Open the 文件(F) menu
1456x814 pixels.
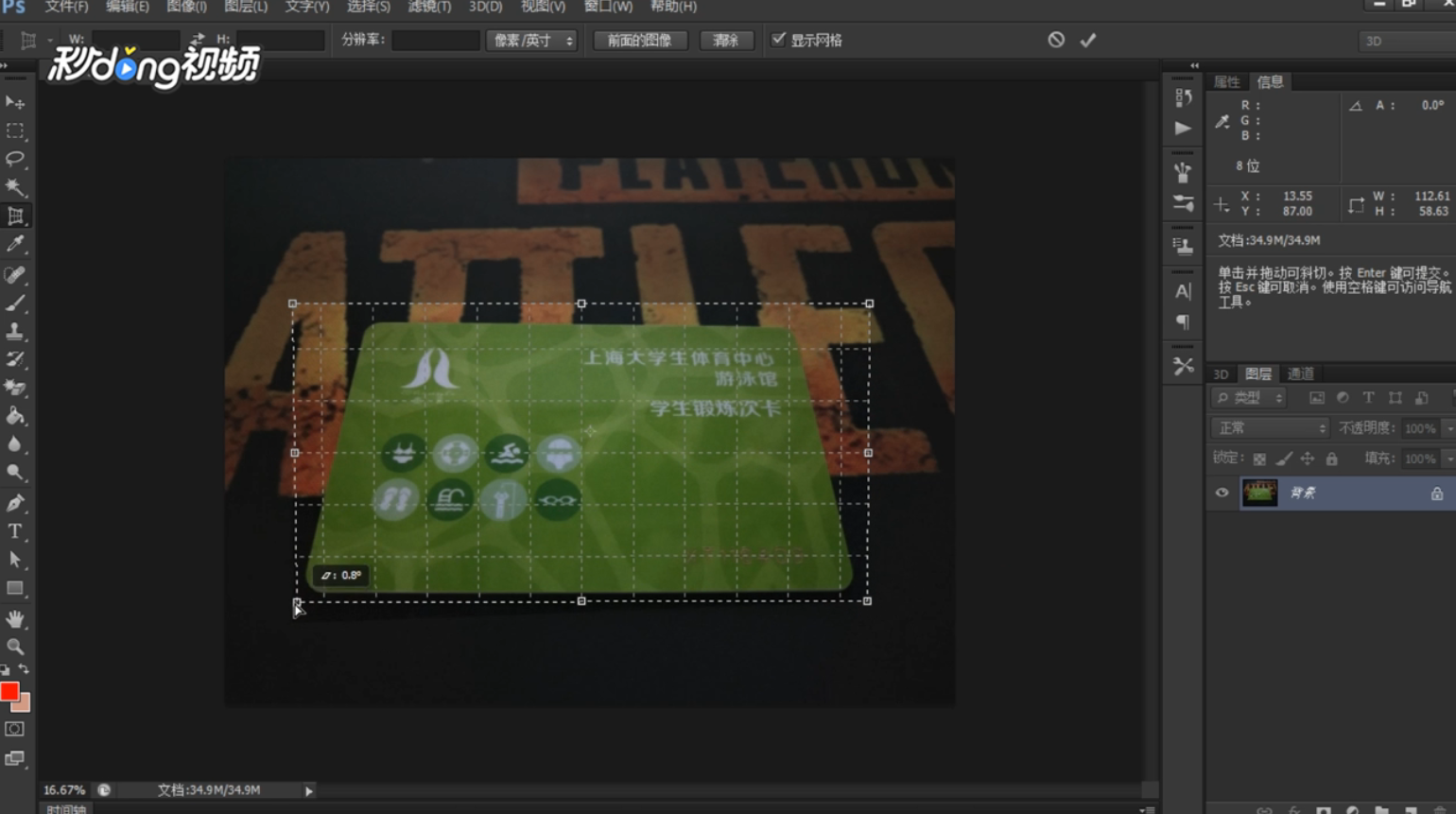tap(66, 7)
